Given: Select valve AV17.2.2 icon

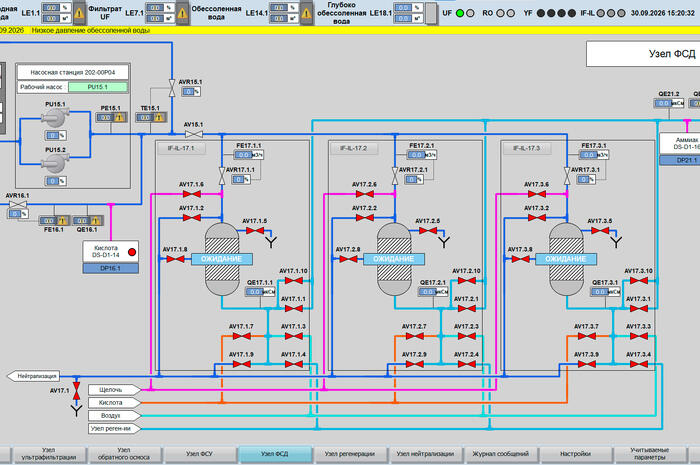Looking at the screenshot, I should point(365,218).
